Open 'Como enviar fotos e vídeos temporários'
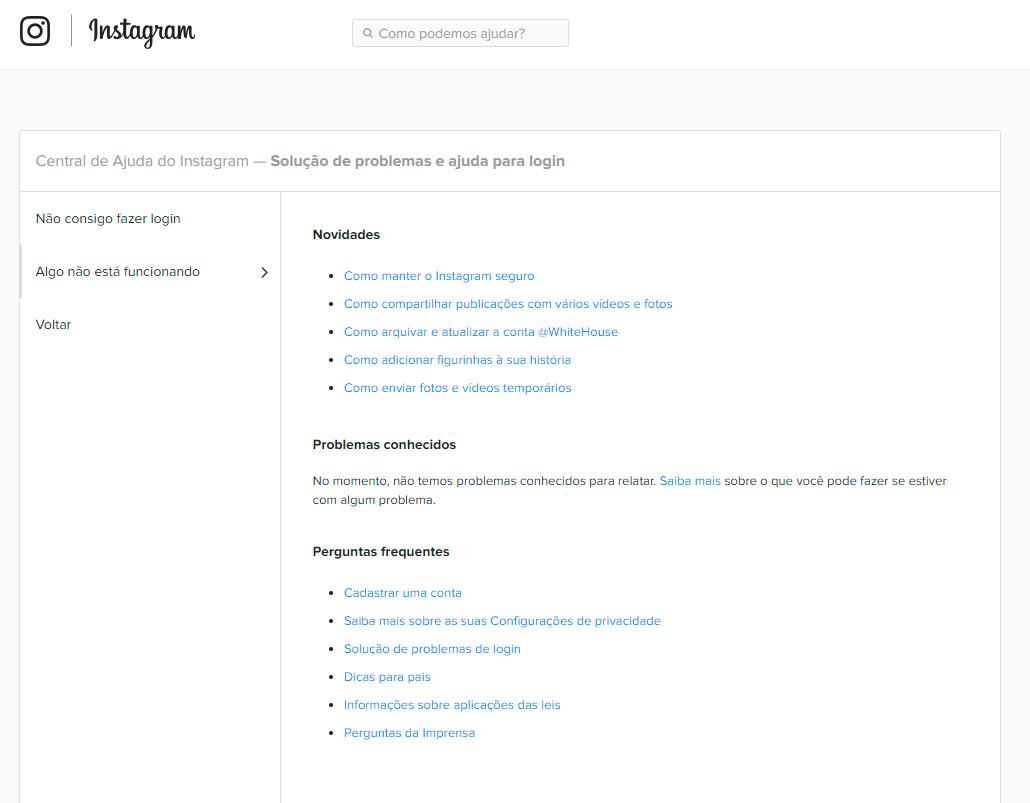The width and height of the screenshot is (1030, 803). (x=457, y=388)
